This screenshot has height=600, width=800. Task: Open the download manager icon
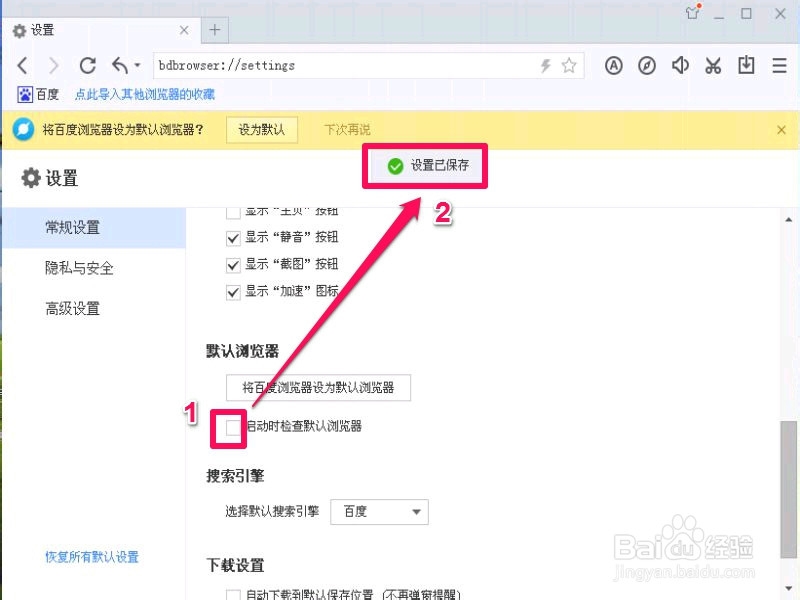pos(746,65)
